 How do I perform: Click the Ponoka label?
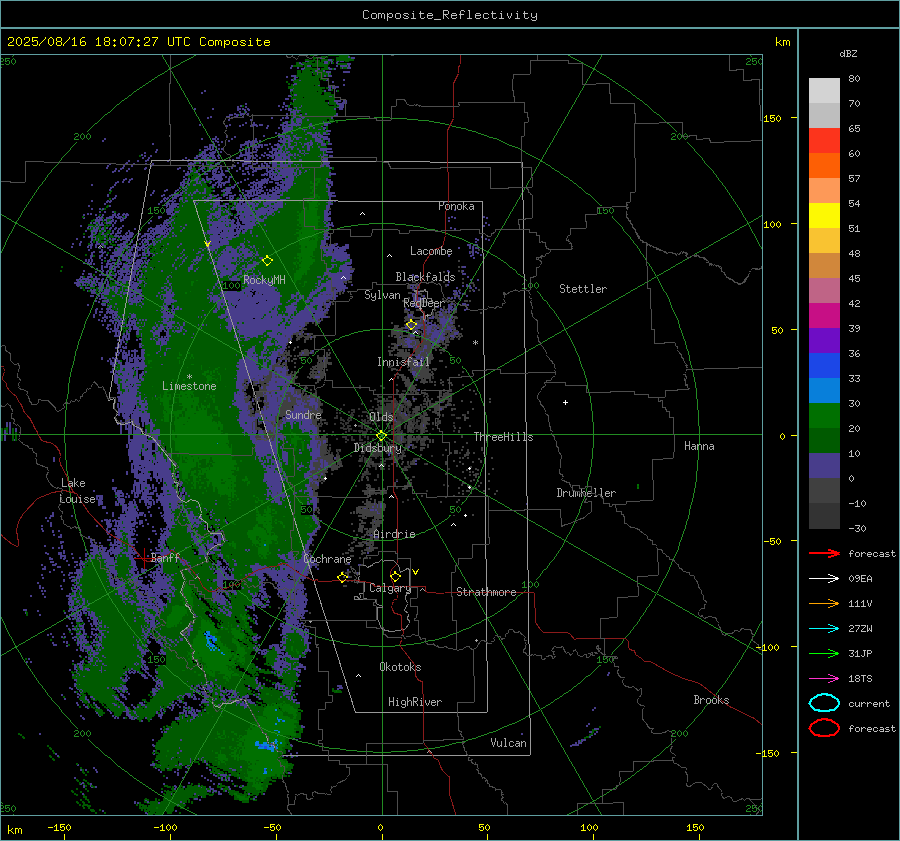click(x=456, y=206)
